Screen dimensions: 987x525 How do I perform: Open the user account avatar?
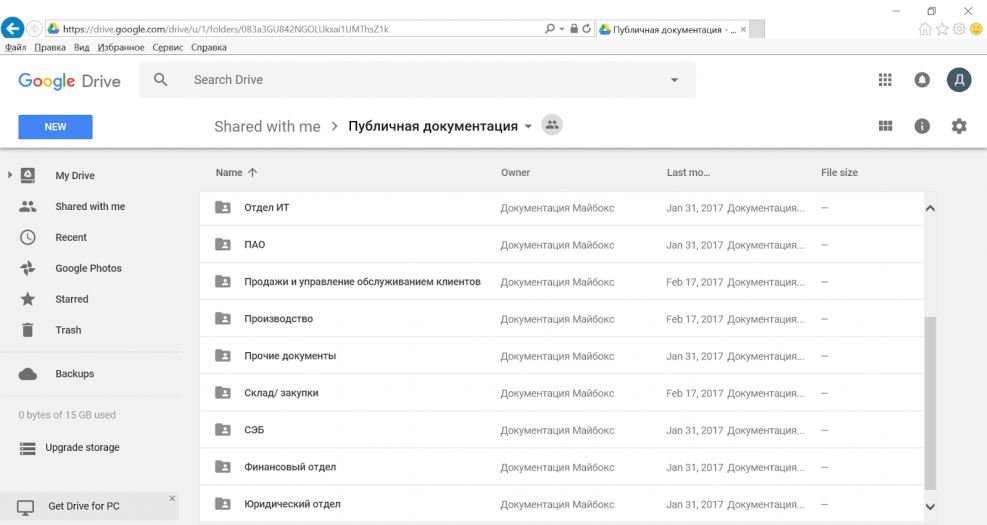click(x=959, y=80)
